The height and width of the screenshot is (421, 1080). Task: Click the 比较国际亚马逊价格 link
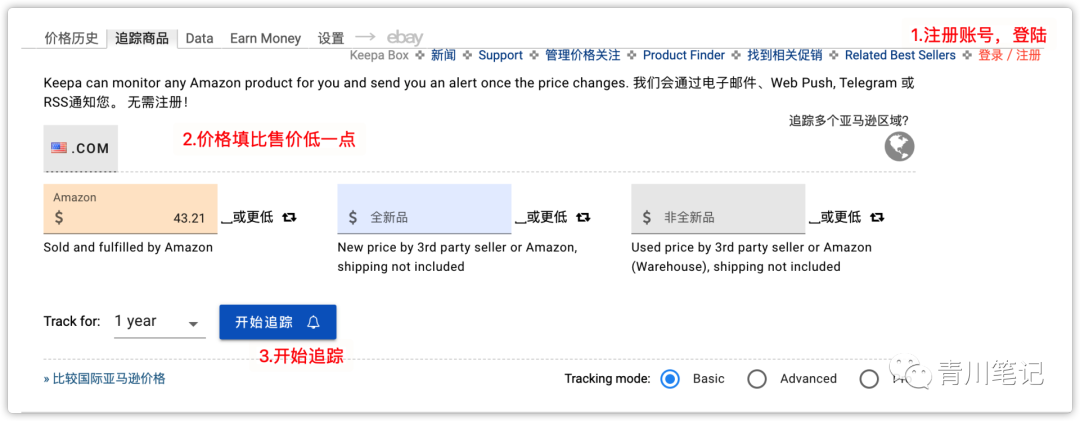click(x=105, y=378)
